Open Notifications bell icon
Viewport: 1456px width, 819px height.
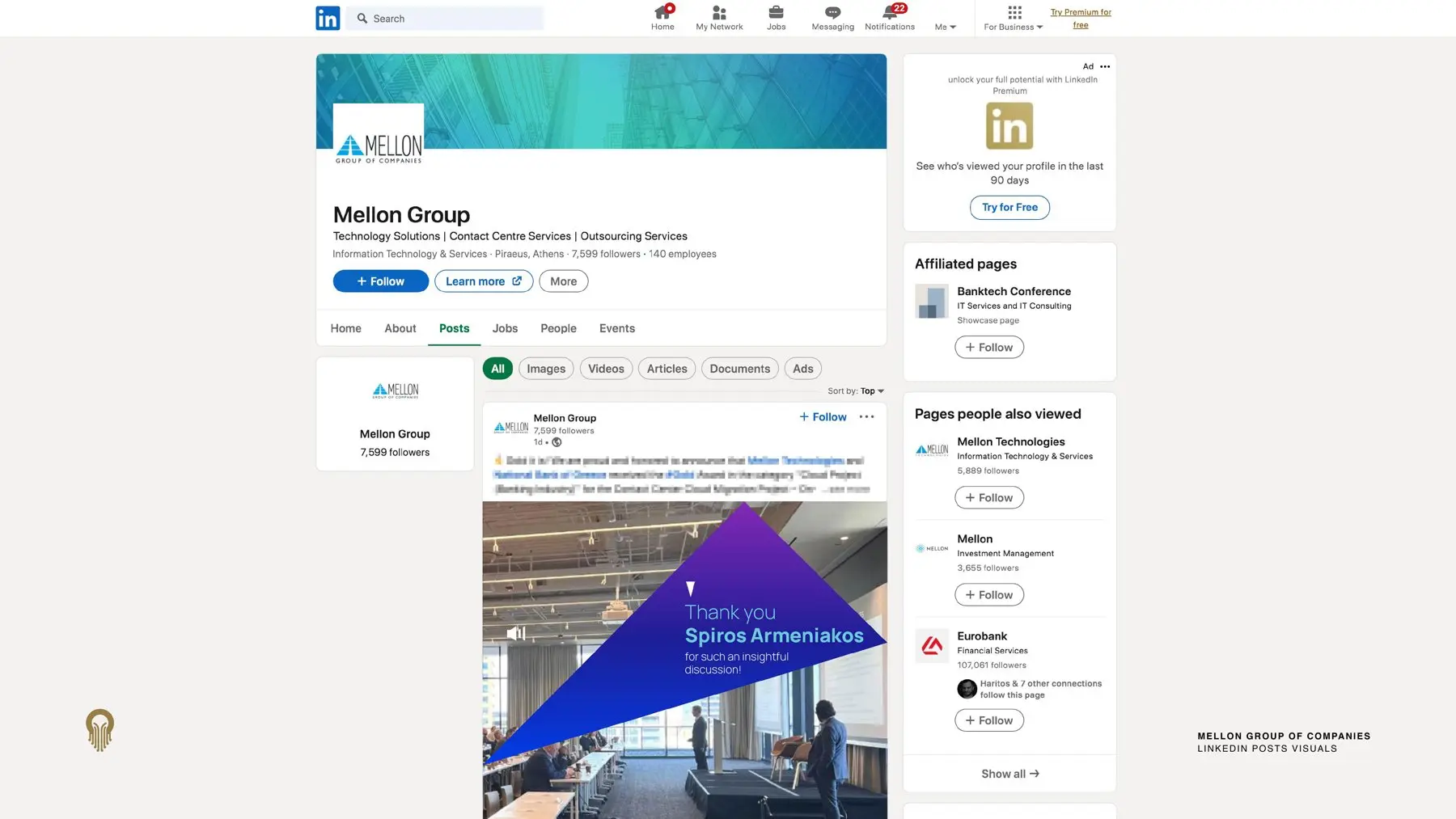890,12
